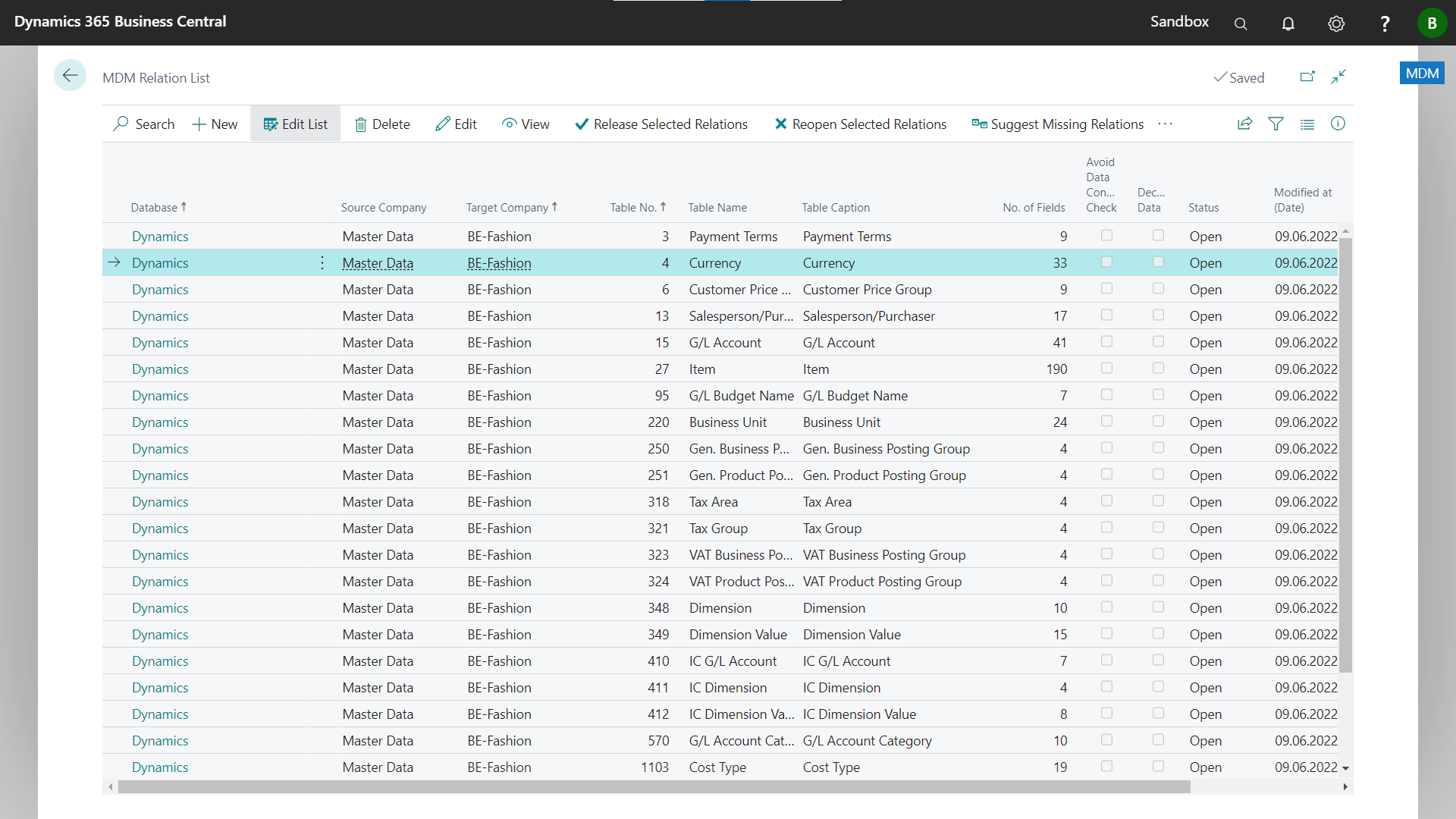Sort by the Target Company column header
The height and width of the screenshot is (819, 1456).
point(512,207)
